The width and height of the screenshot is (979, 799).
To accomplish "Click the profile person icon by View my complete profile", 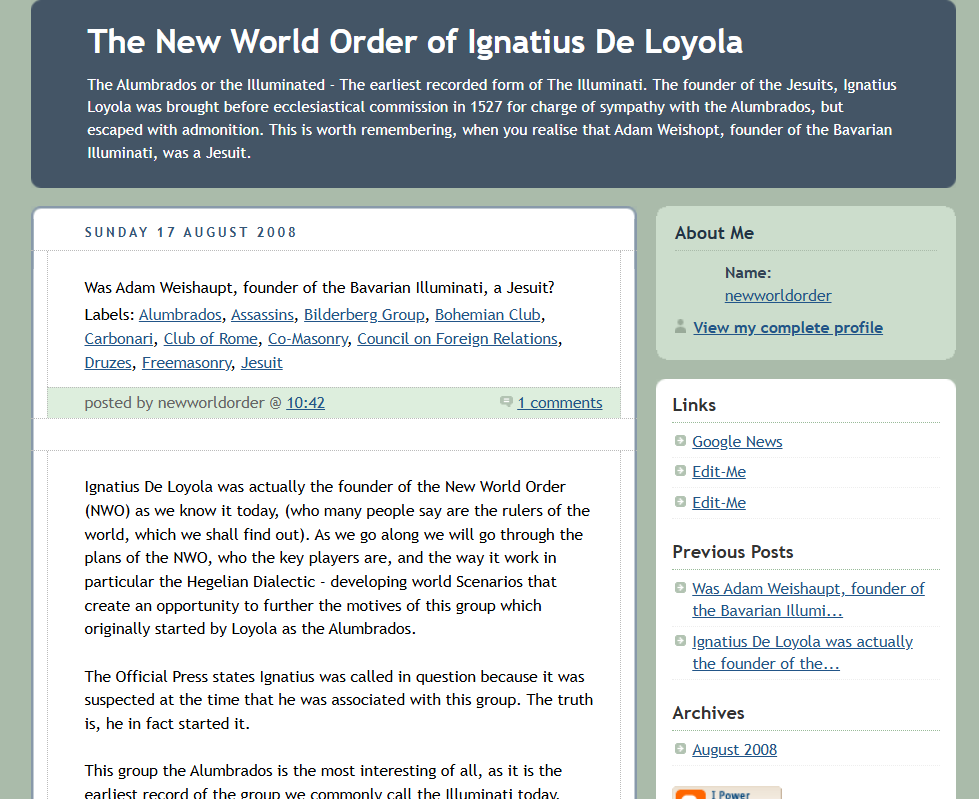I will 681,326.
